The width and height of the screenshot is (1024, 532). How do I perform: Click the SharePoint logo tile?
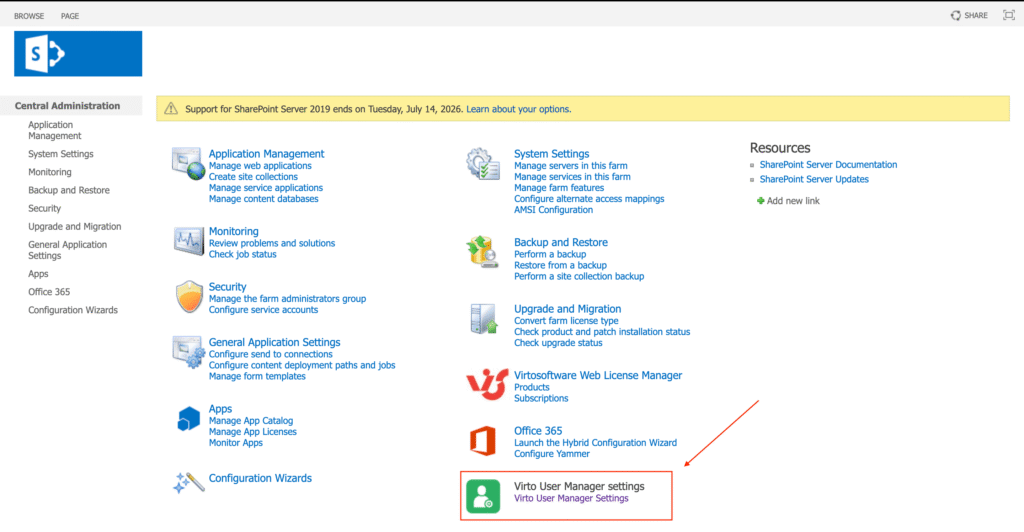(x=78, y=54)
